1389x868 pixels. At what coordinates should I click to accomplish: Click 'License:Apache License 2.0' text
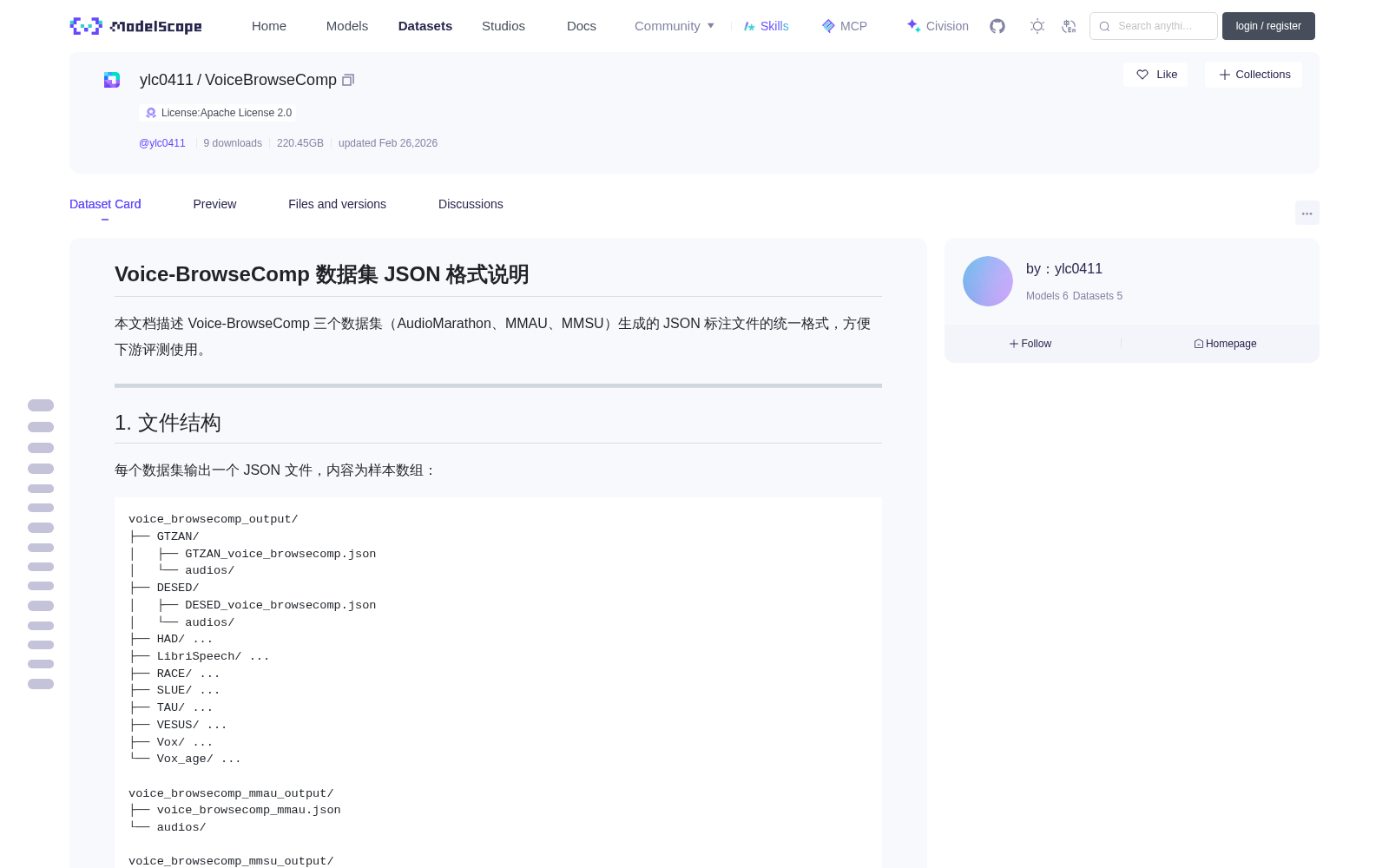pyautogui.click(x=226, y=113)
